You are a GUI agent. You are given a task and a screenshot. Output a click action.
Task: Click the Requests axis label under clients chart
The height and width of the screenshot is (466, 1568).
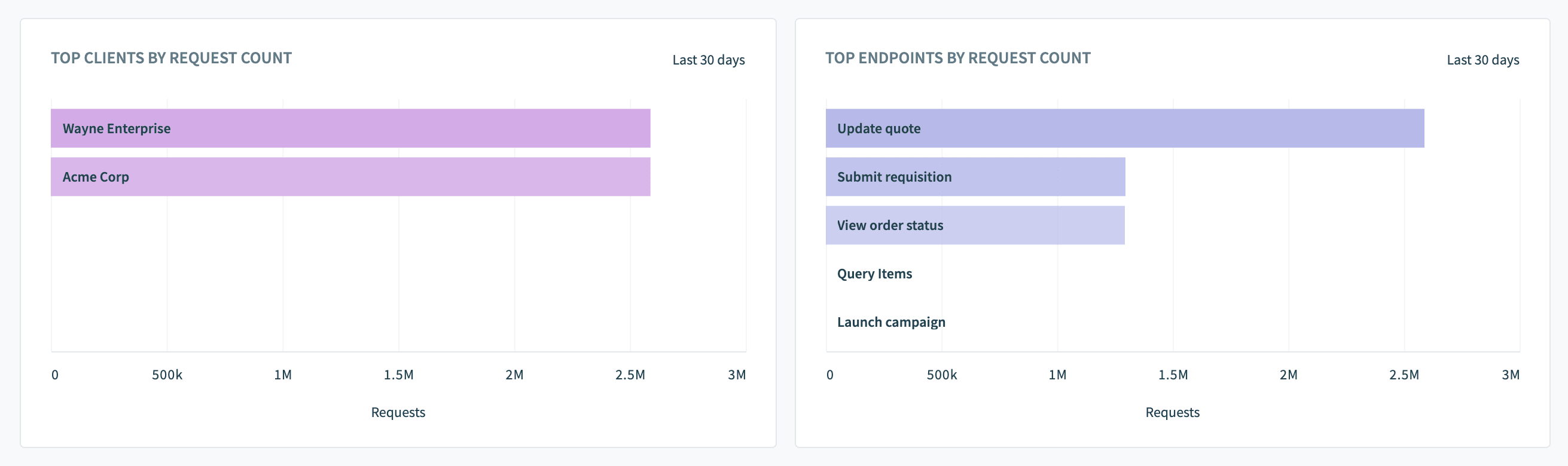[398, 412]
